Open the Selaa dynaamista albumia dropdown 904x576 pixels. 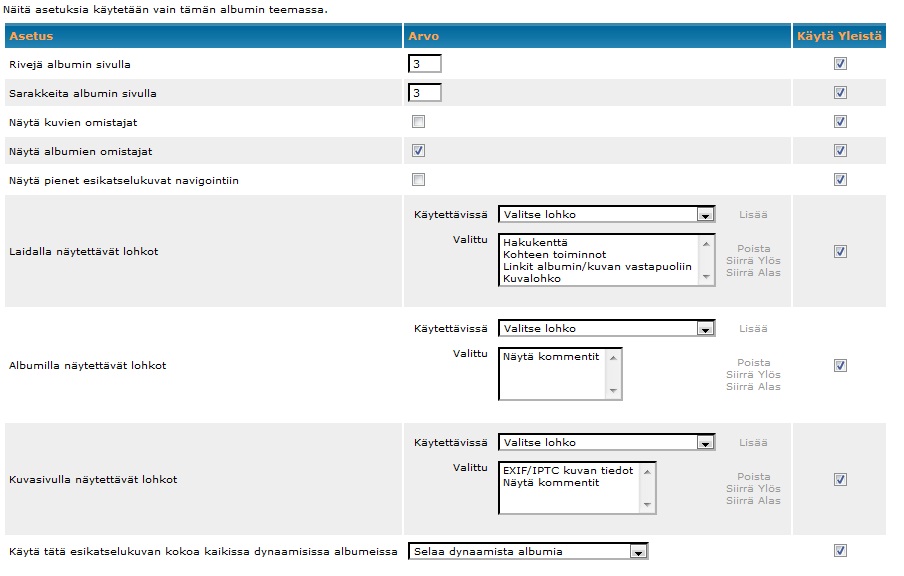528,551
